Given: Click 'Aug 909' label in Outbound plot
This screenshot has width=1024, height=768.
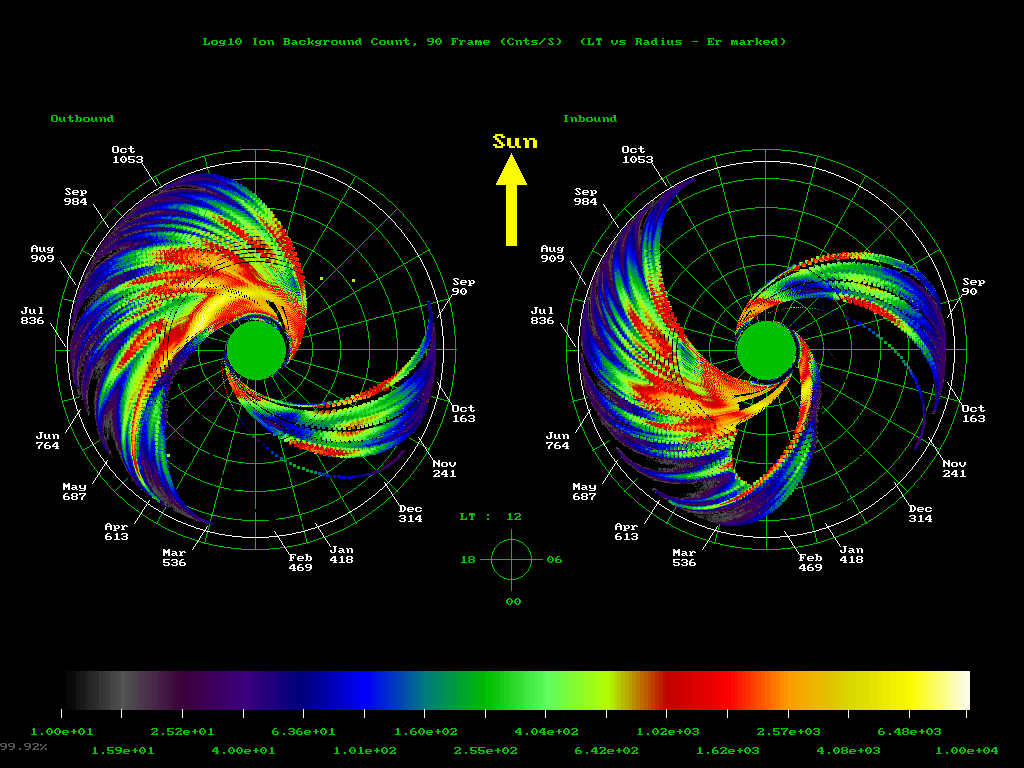Looking at the screenshot, I should [x=42, y=253].
